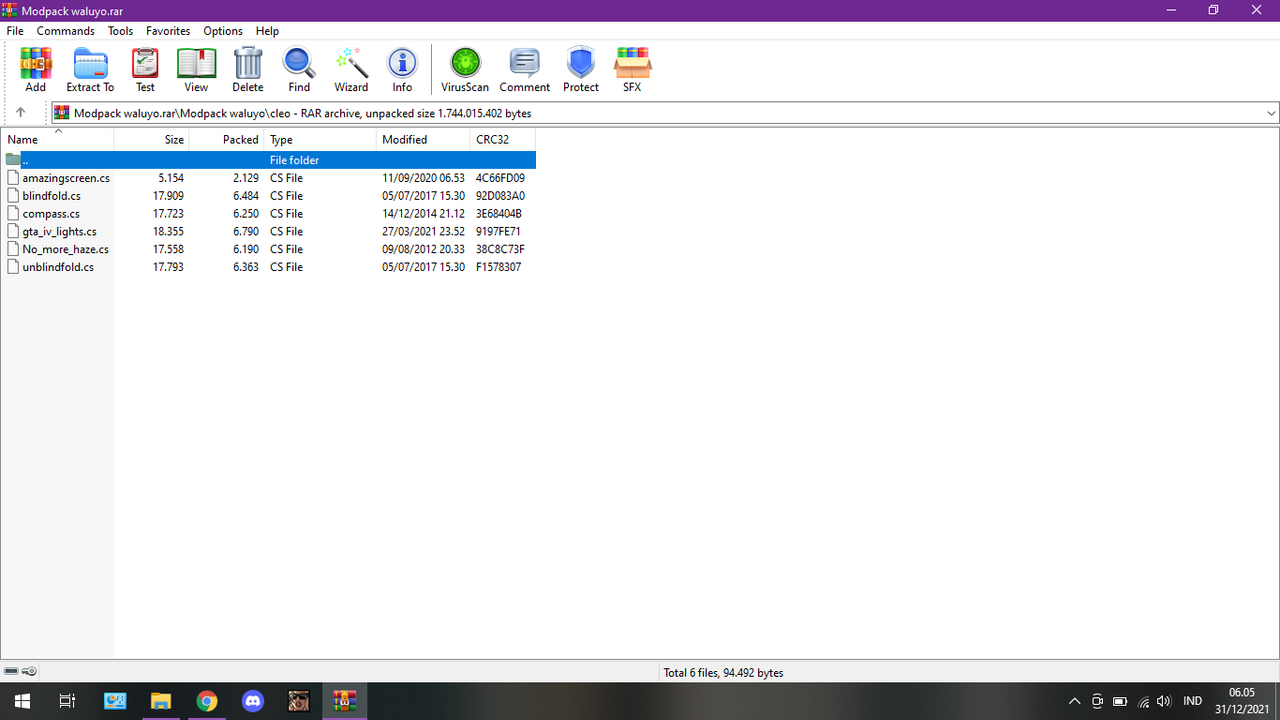Click CRC32 value 4C66FD09
1280x720 pixels.
tap(500, 178)
